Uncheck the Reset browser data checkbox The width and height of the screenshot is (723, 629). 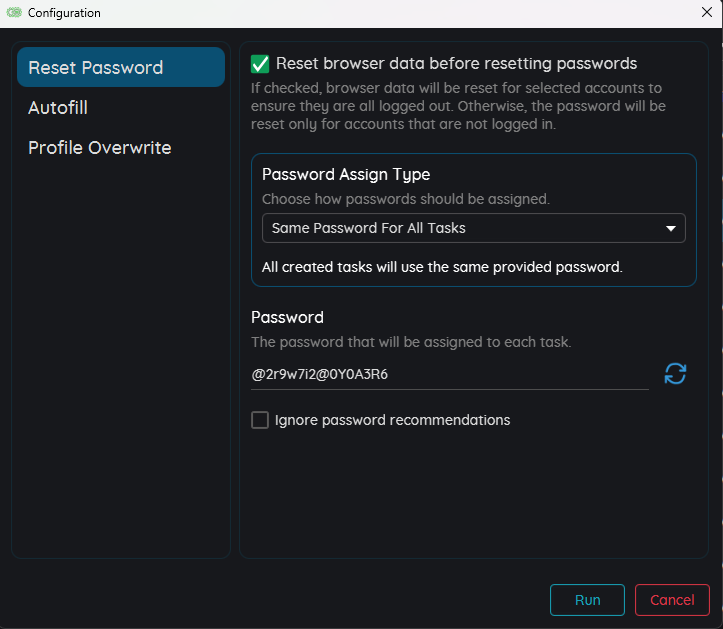260,64
